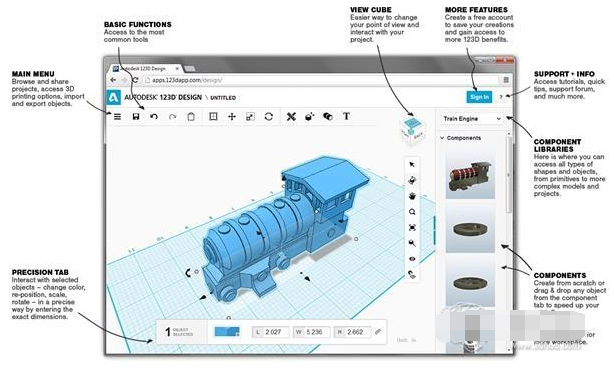Click the magnifier zoom tool
614x369 pixels.
(x=412, y=212)
